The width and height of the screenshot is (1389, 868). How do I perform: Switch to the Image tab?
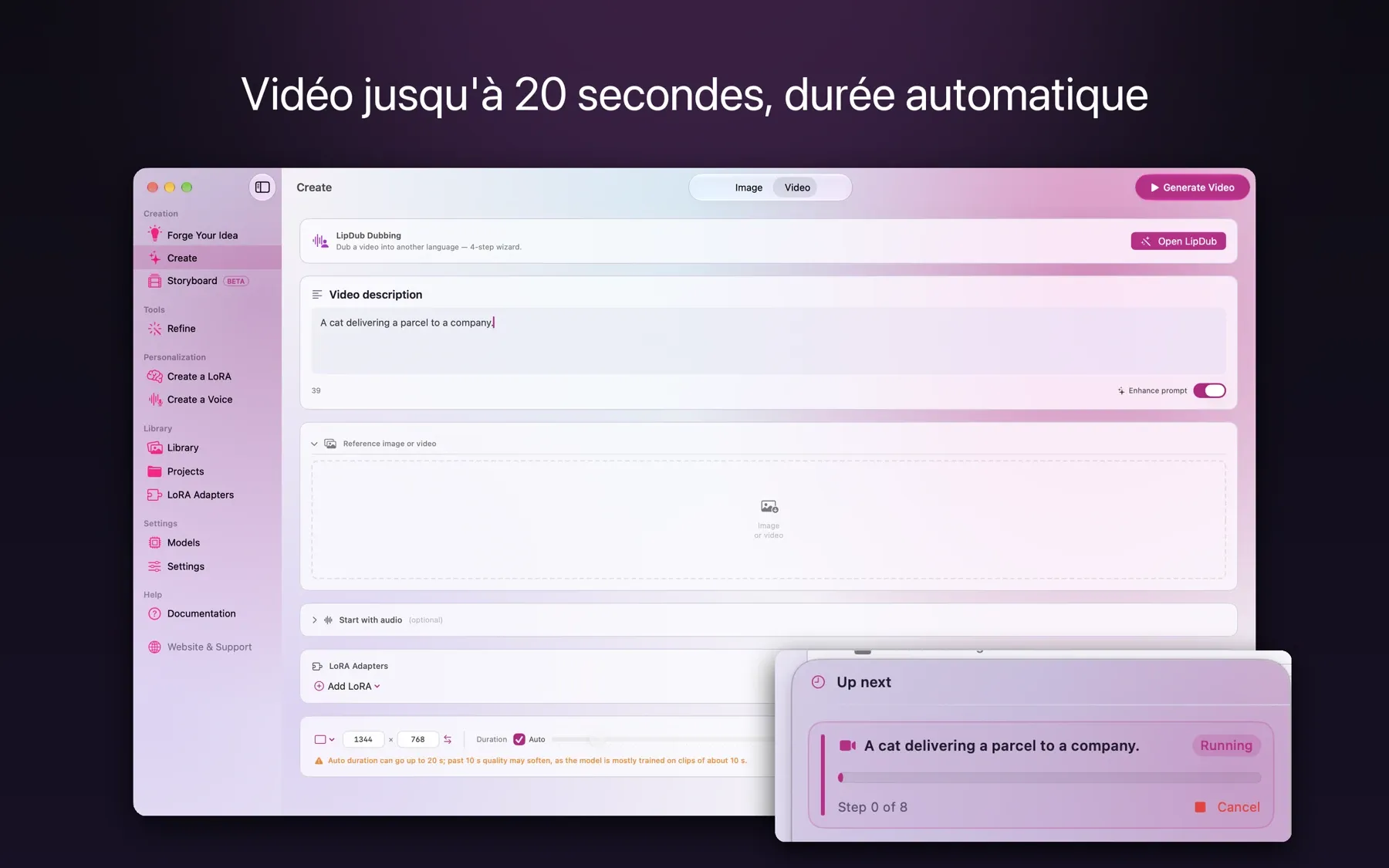pyautogui.click(x=748, y=187)
